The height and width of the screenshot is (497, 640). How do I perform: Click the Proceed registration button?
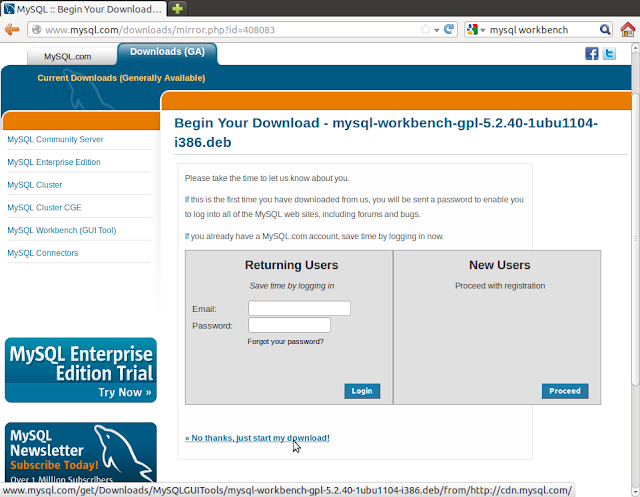click(565, 391)
